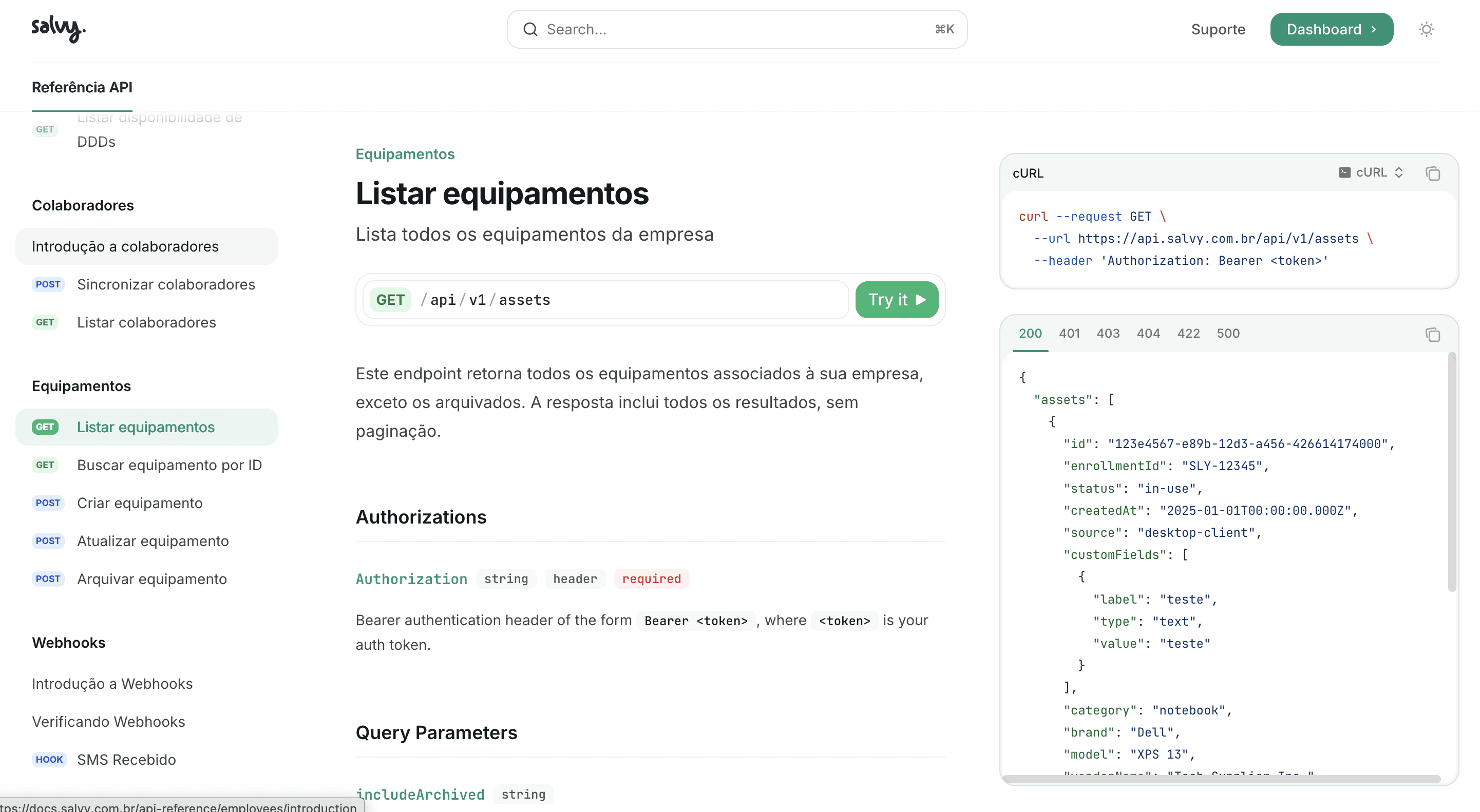Click the search magnifier icon
The image size is (1480, 812).
point(530,29)
